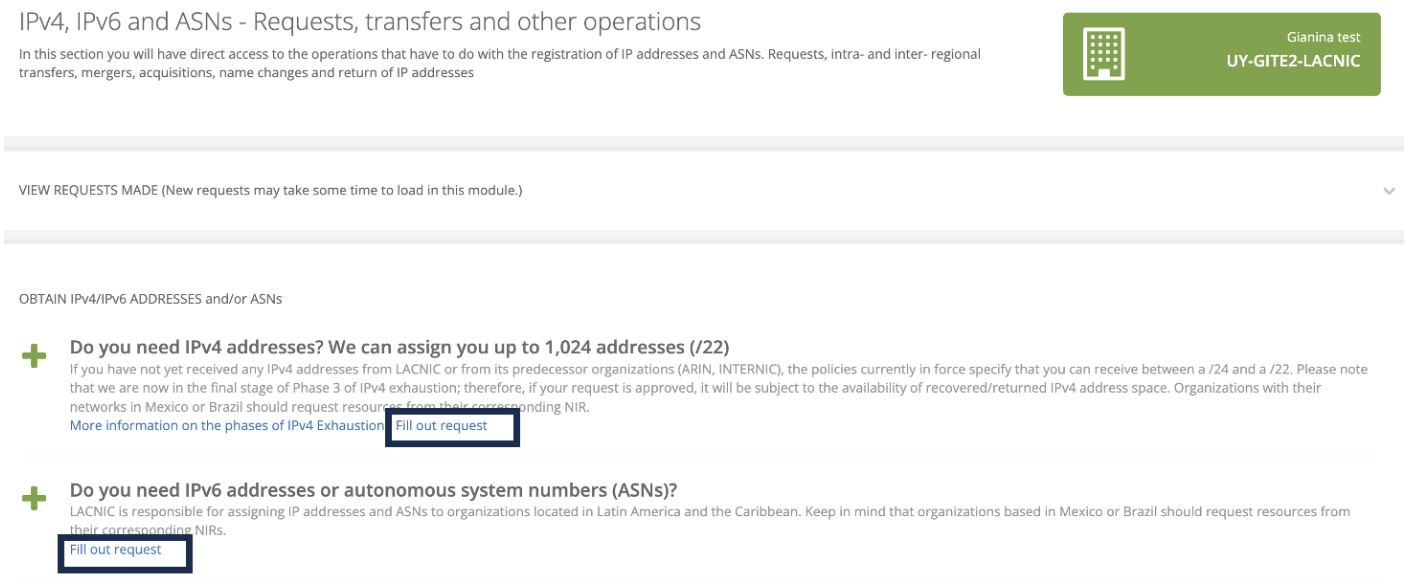The width and height of the screenshot is (1406, 586).
Task: Click the "Do you need IPv4 addresses?" heading
Action: [x=399, y=347]
